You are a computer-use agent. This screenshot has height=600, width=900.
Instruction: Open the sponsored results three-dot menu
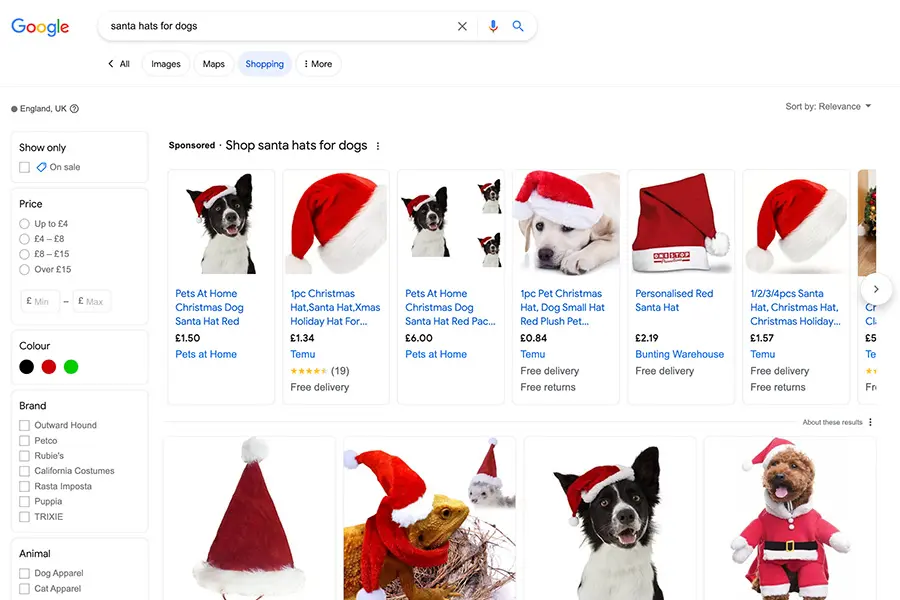(x=378, y=145)
